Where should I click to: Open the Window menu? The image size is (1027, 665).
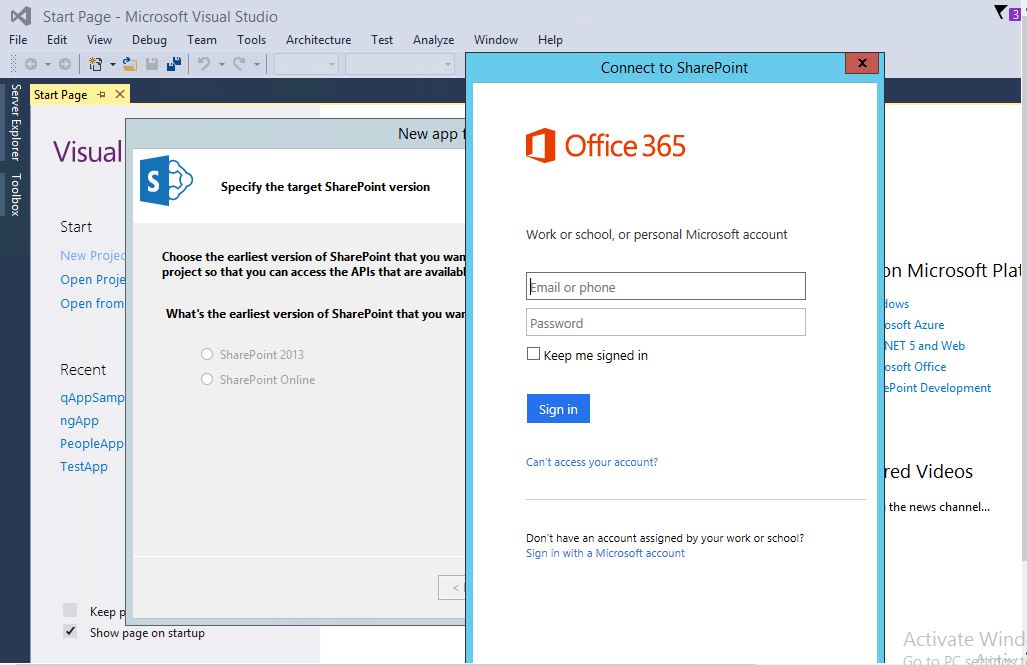pyautogui.click(x=496, y=40)
